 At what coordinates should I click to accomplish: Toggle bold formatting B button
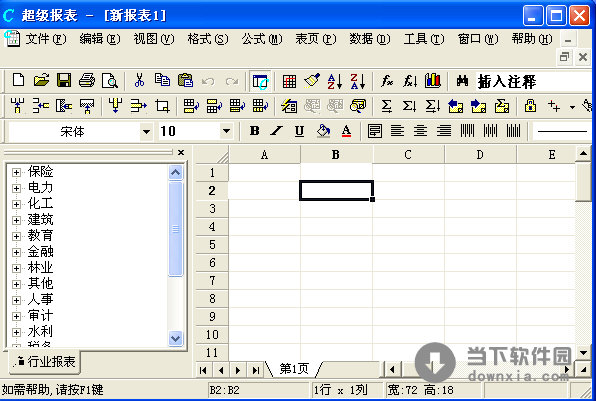coord(254,131)
